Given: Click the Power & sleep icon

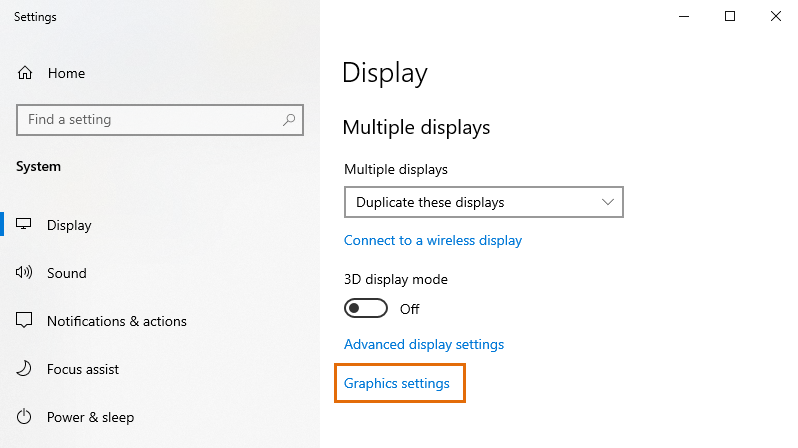Looking at the screenshot, I should 25,417.
